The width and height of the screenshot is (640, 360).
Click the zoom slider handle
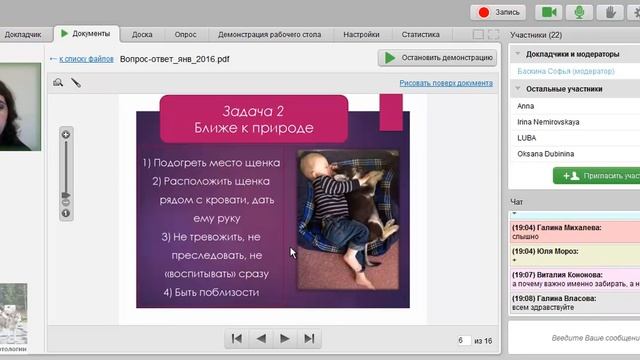click(x=66, y=195)
